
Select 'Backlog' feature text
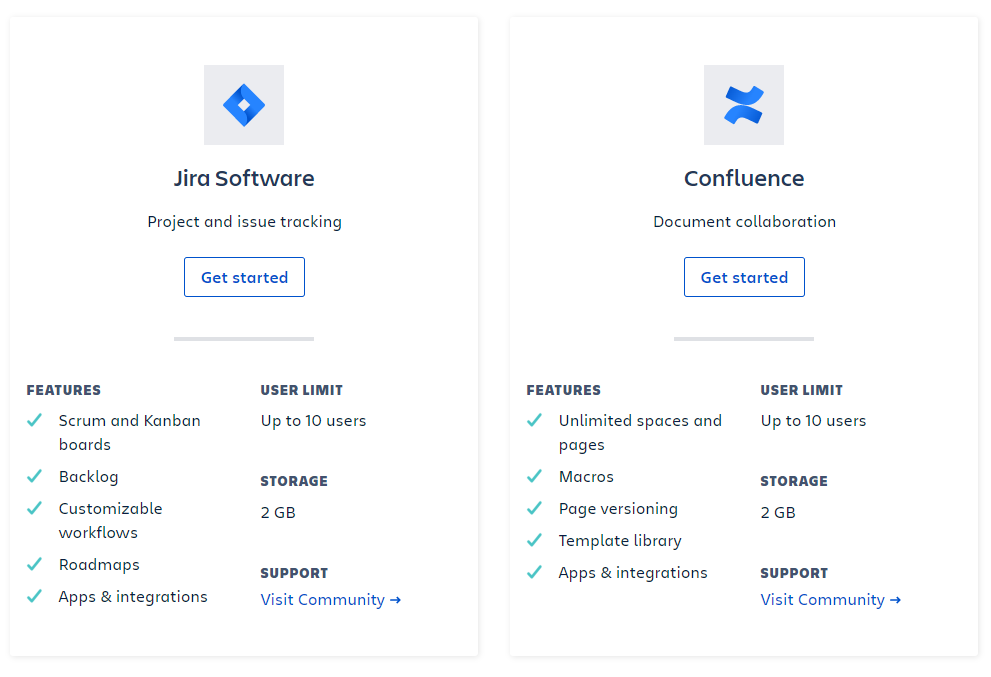pyautogui.click(x=88, y=477)
